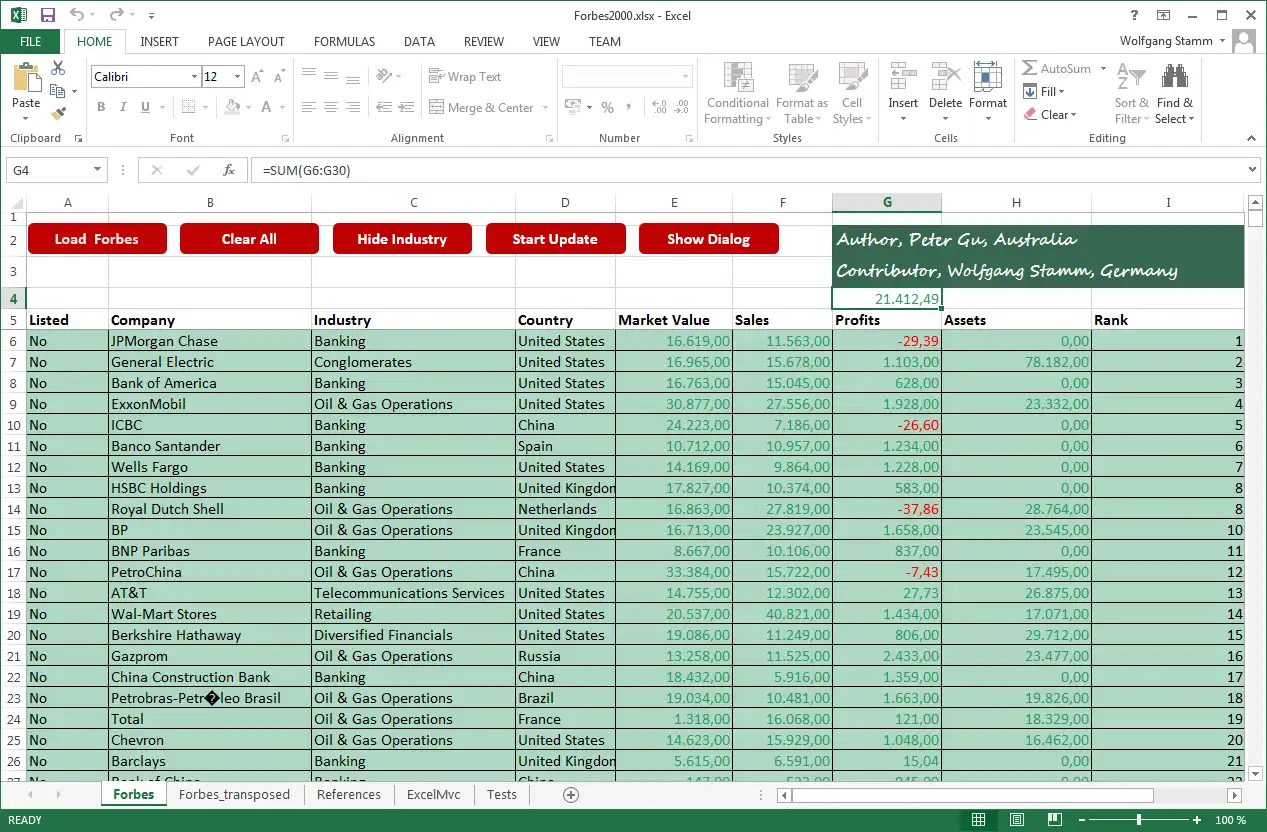The width and height of the screenshot is (1267, 832).
Task: Click the Cut scissors icon
Action: click(58, 68)
